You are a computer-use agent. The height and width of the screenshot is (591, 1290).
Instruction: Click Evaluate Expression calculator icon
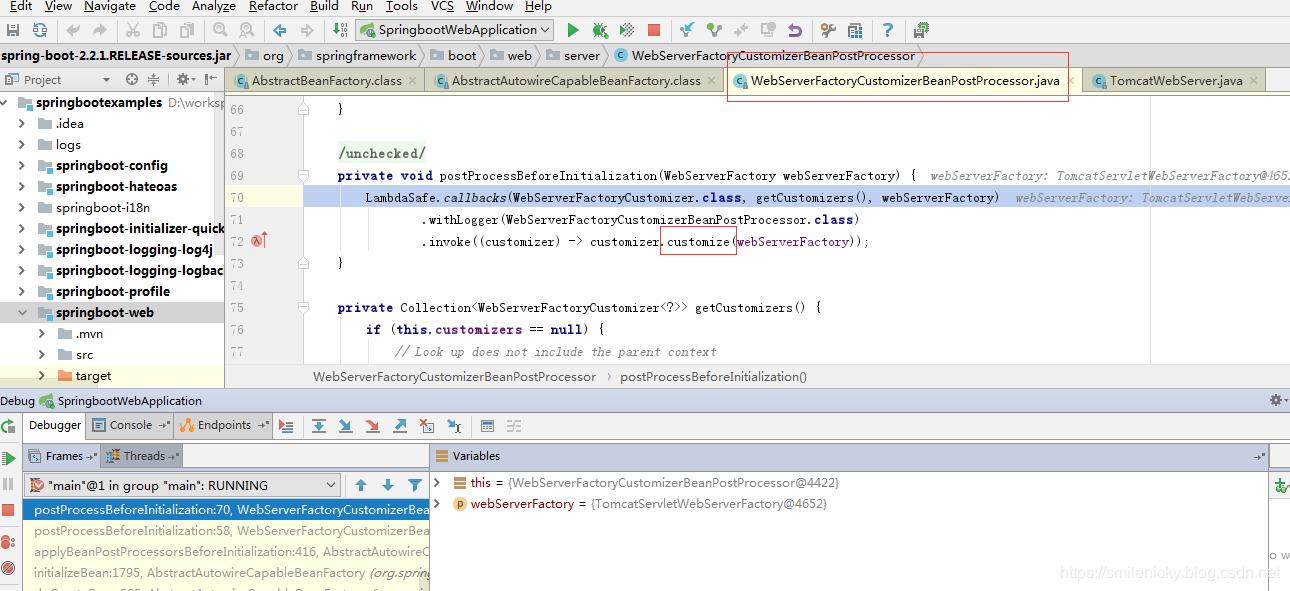(487, 426)
